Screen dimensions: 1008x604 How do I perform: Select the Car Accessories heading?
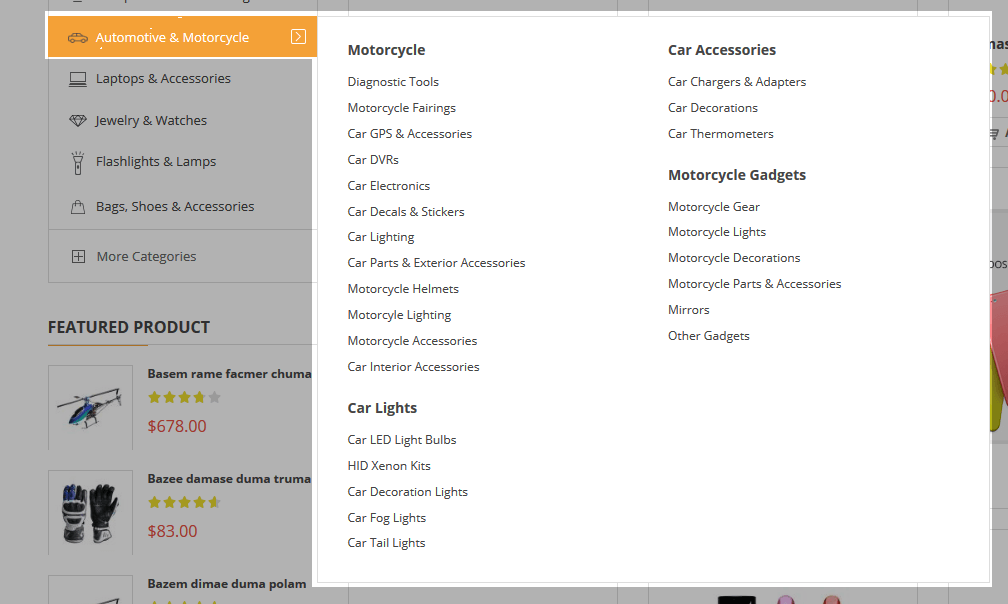click(x=722, y=50)
